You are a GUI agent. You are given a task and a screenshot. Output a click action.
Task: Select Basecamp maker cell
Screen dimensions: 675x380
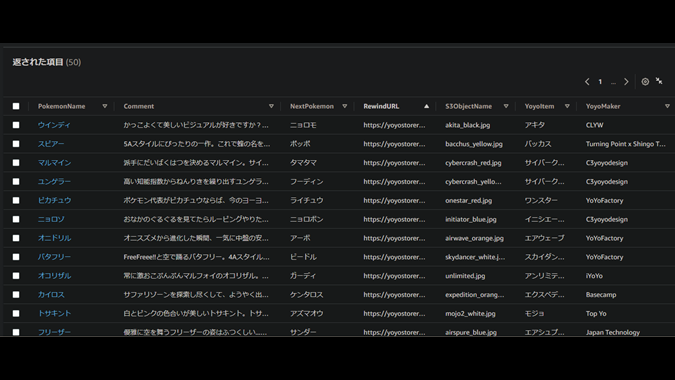click(601, 295)
